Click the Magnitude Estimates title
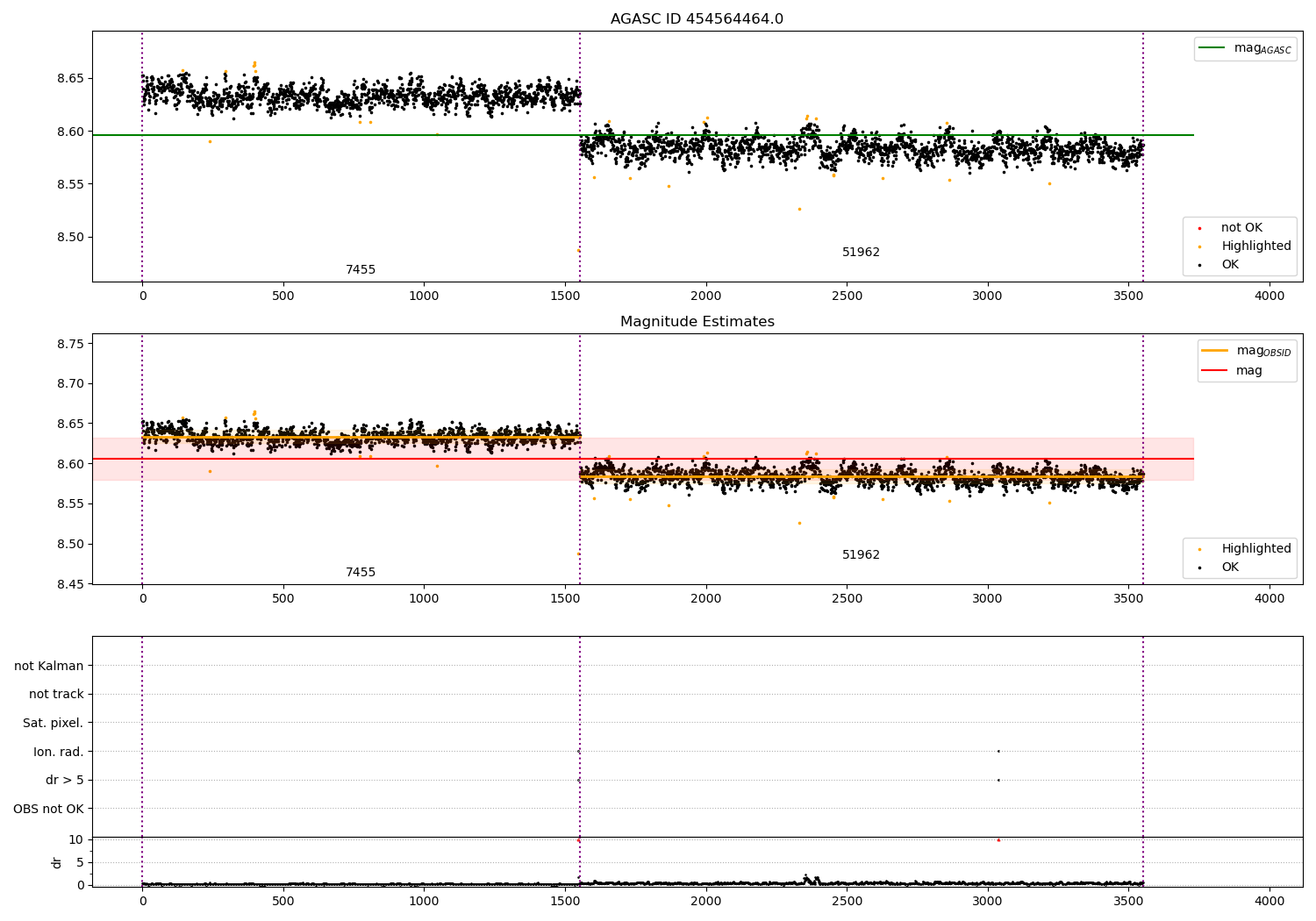1316x921 pixels. click(x=697, y=322)
